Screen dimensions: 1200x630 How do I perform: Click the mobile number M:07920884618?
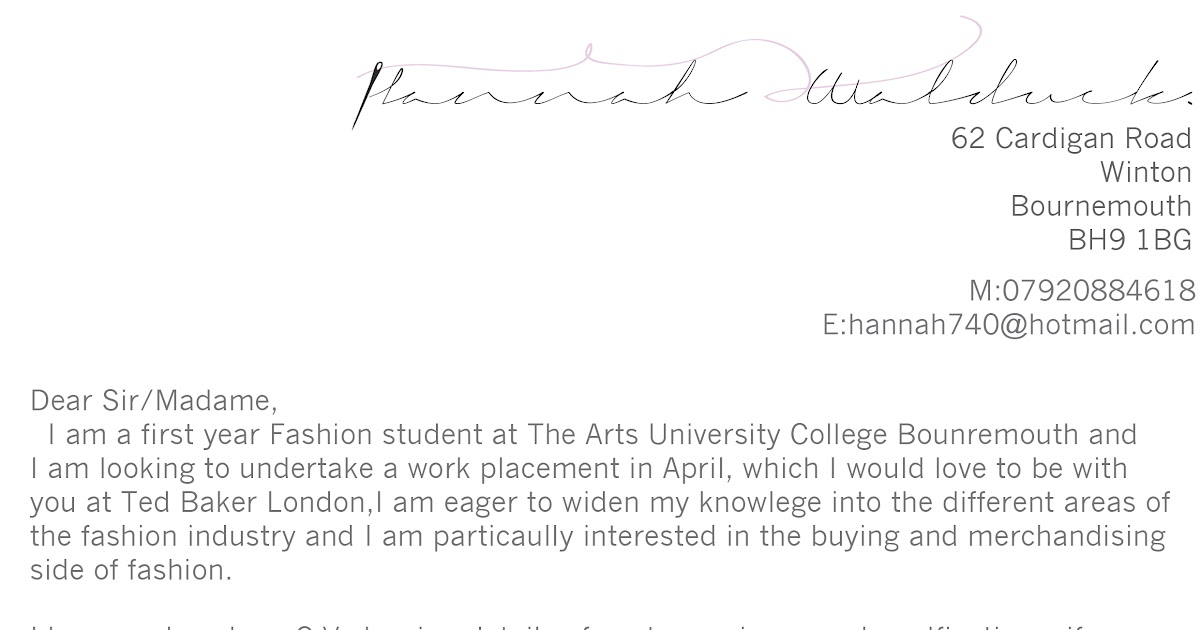tap(1082, 290)
